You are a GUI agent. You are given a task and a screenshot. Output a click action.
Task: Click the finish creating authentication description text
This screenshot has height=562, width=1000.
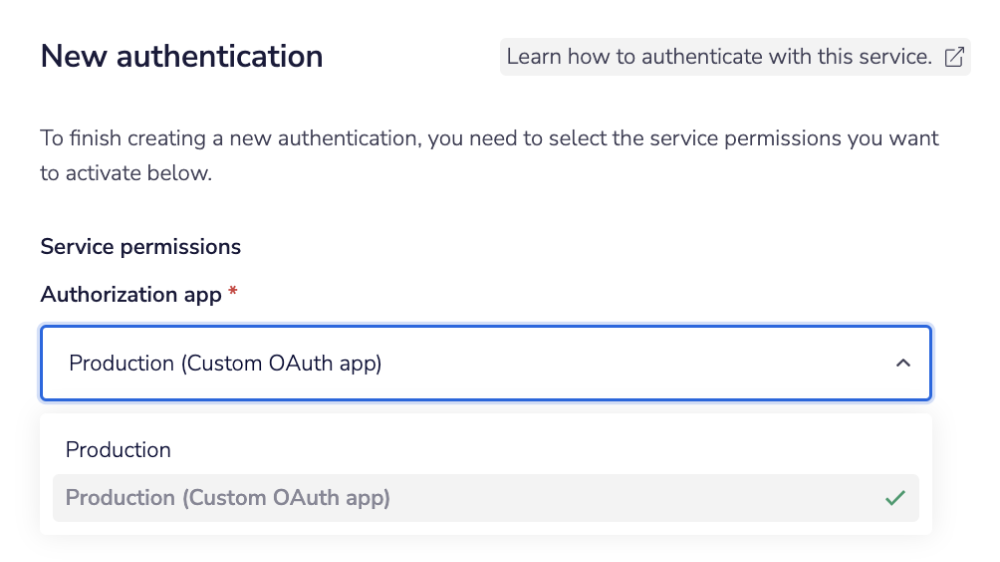pyautogui.click(x=489, y=155)
